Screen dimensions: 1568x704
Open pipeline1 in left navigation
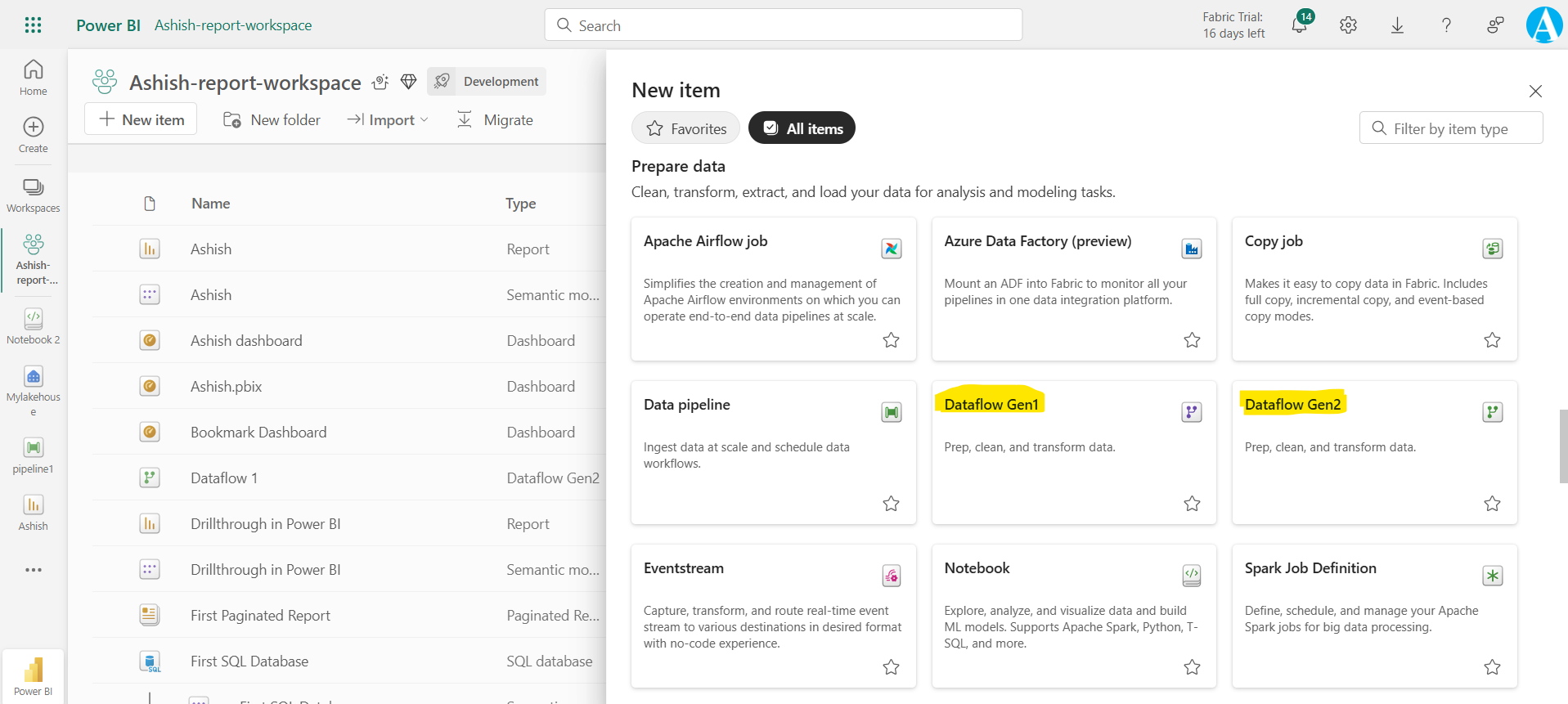34,455
